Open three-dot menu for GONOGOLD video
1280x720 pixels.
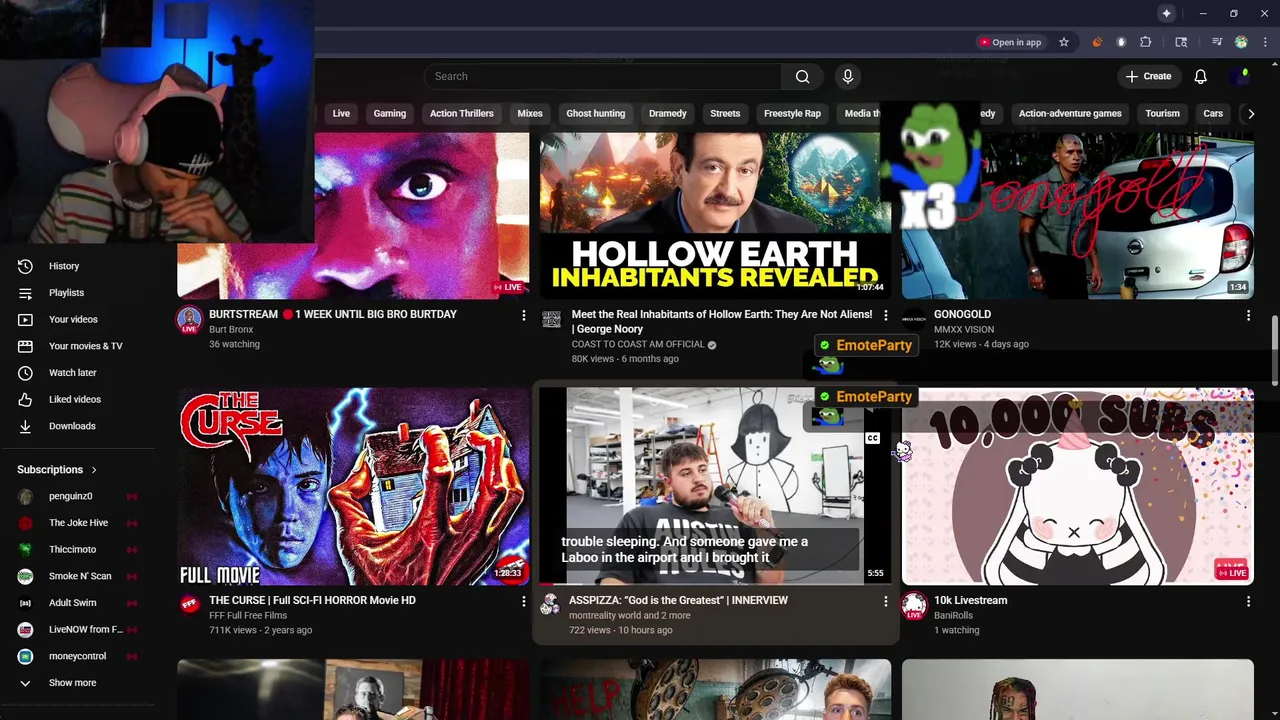(1248, 316)
